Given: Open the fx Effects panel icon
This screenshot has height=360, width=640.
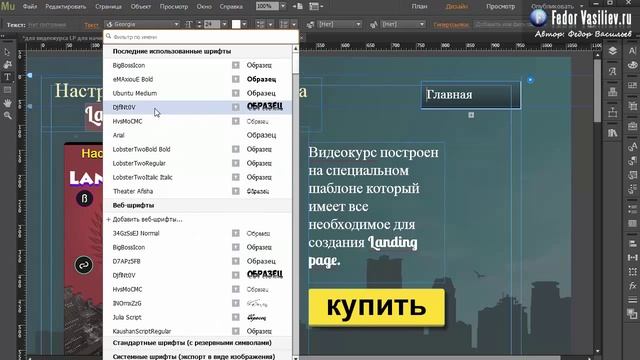Looking at the screenshot, I should pos(632,286).
